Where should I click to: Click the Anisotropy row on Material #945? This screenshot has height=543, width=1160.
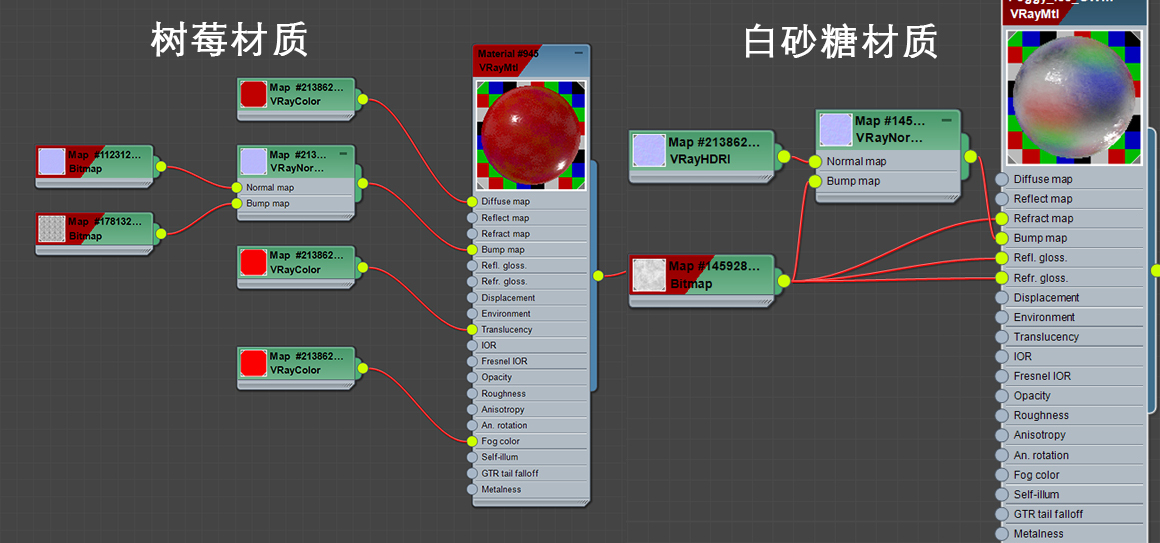530,409
